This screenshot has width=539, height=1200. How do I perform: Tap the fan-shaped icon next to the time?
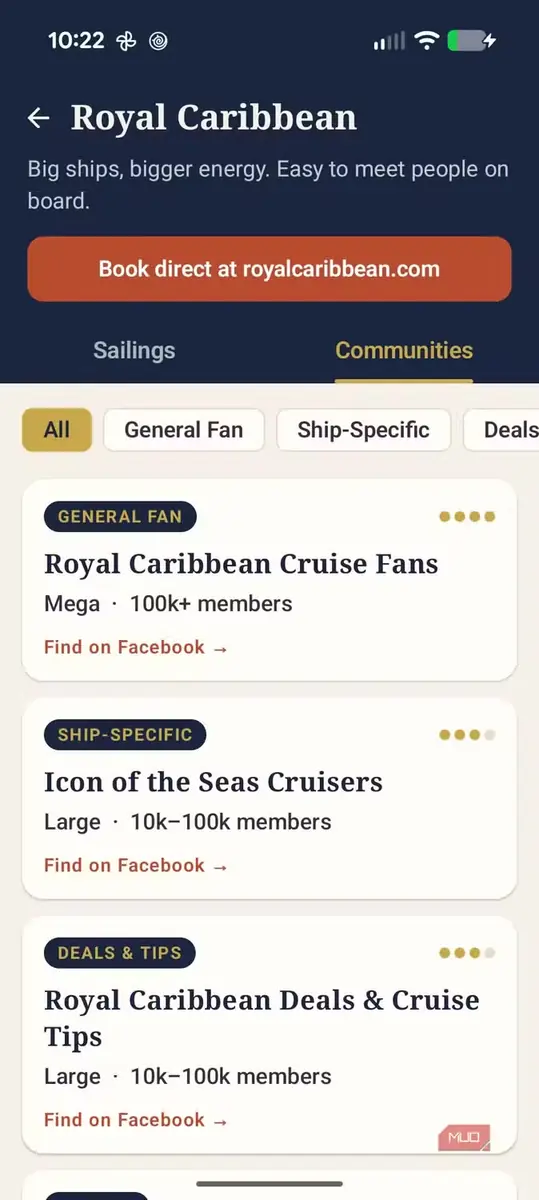click(x=125, y=41)
